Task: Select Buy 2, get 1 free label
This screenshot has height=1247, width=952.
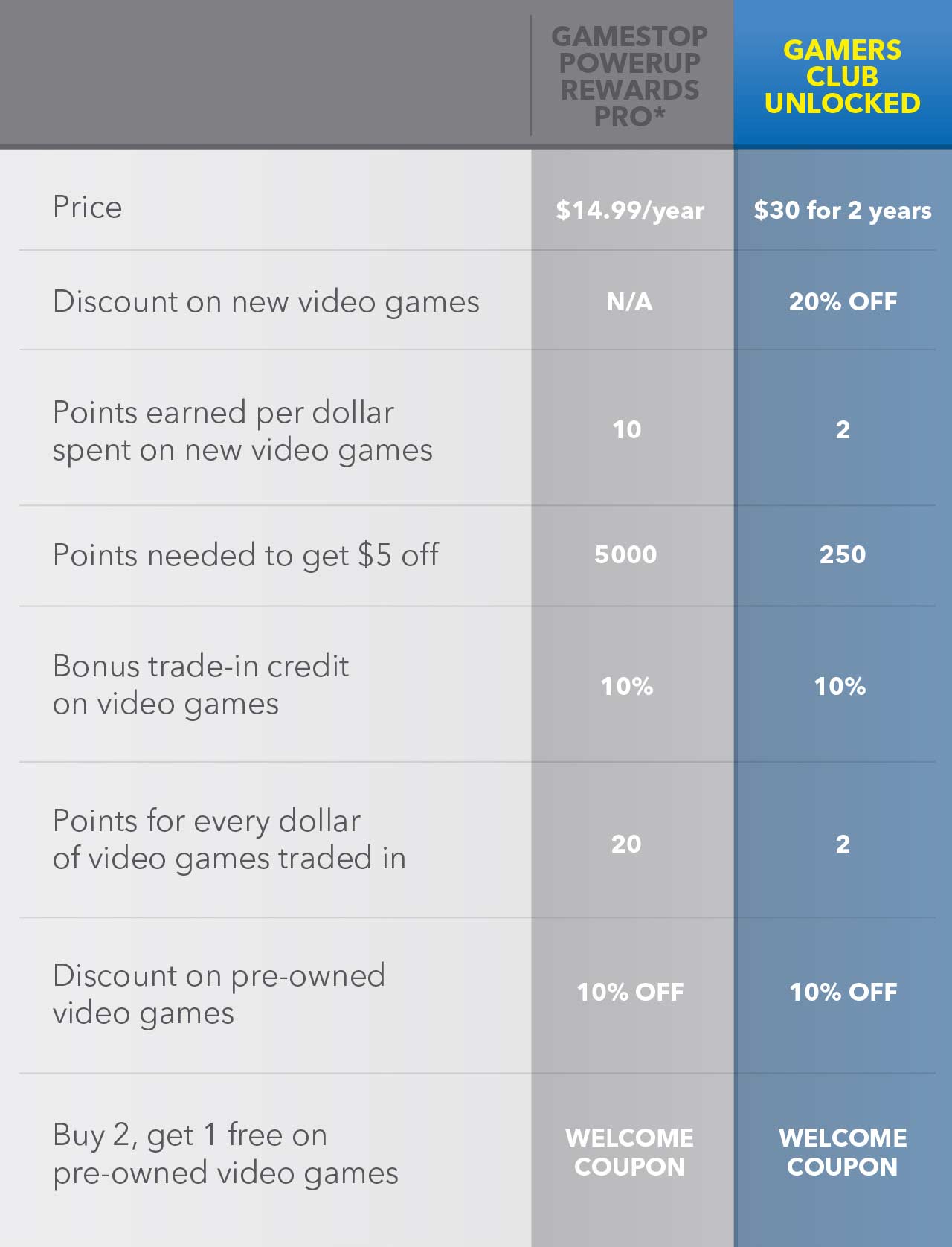Action: (x=226, y=1154)
